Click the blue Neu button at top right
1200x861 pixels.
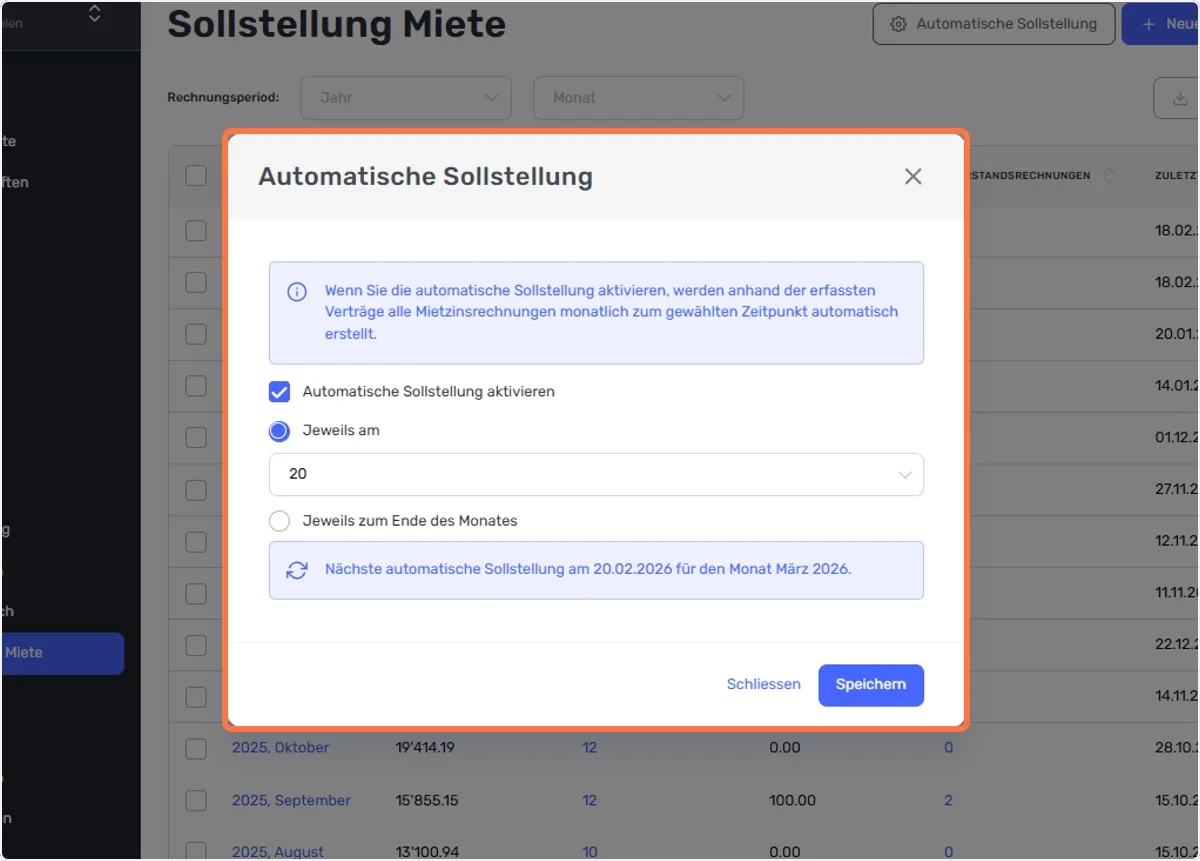(1161, 24)
